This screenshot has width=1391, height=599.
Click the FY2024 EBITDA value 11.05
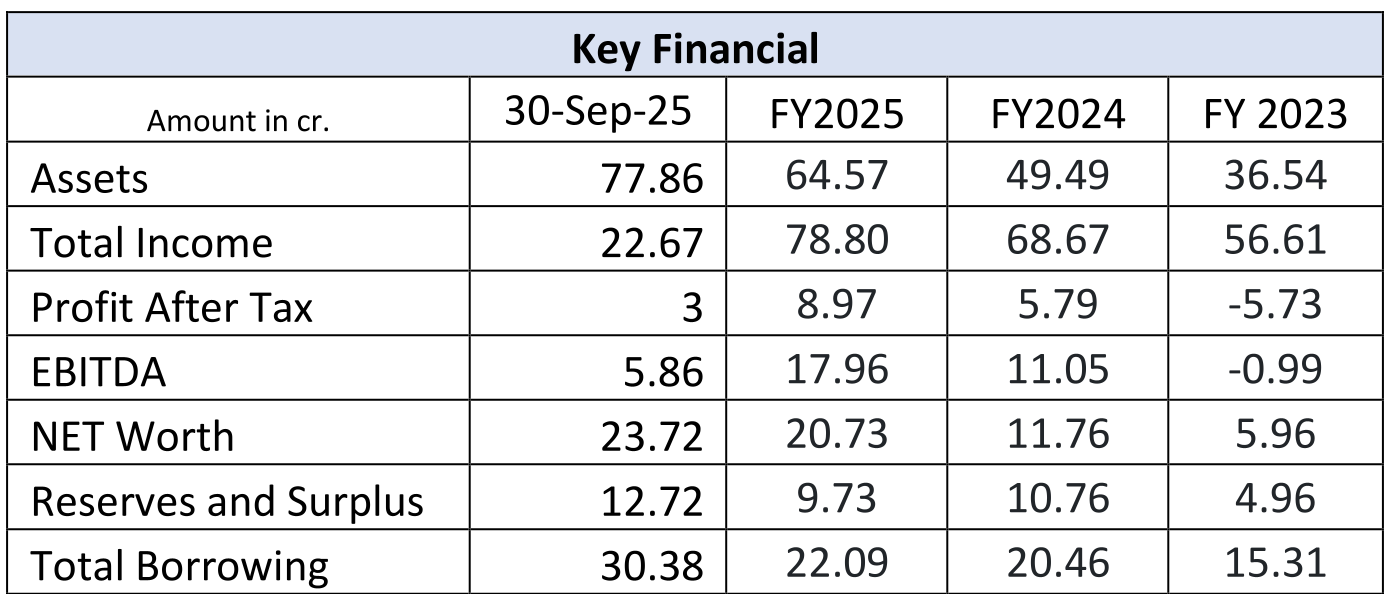[1058, 370]
